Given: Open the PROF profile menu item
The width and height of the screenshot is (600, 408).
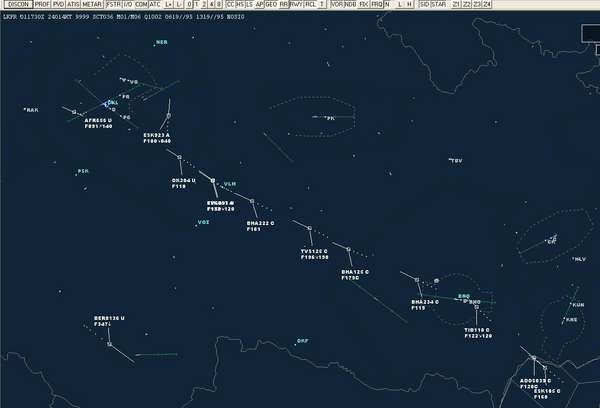Looking at the screenshot, I should 42,5.
